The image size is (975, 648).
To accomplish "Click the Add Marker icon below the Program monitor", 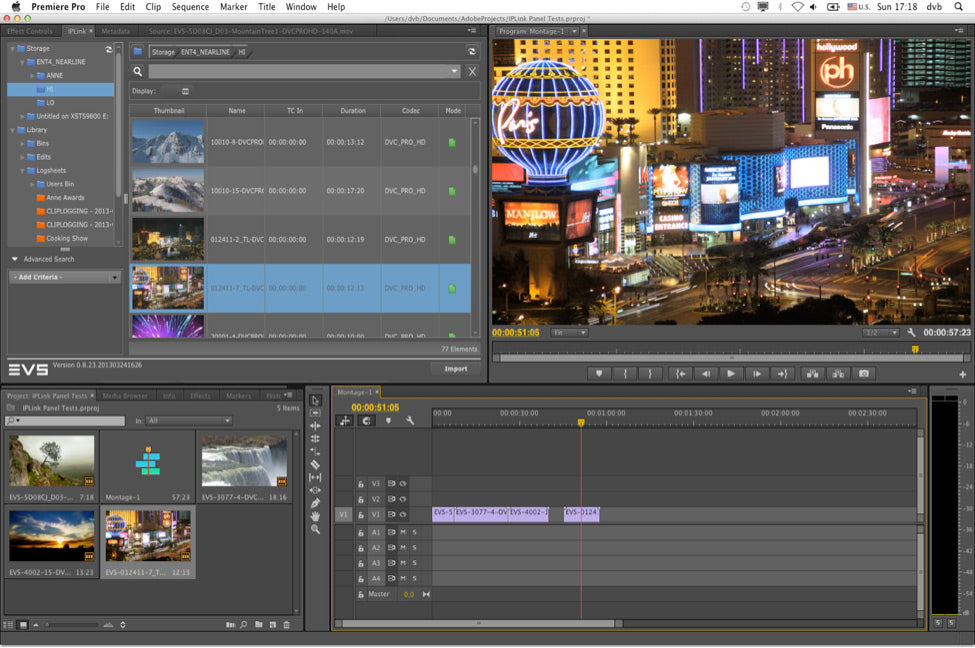I will tap(599, 372).
